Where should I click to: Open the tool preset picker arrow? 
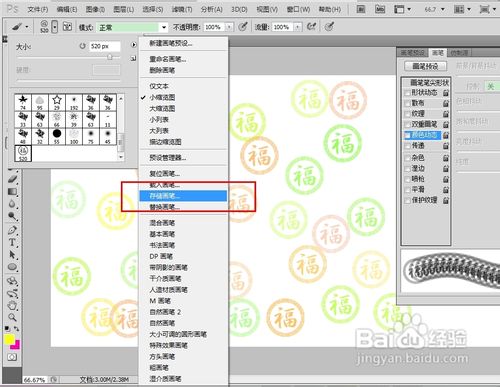coord(27,27)
